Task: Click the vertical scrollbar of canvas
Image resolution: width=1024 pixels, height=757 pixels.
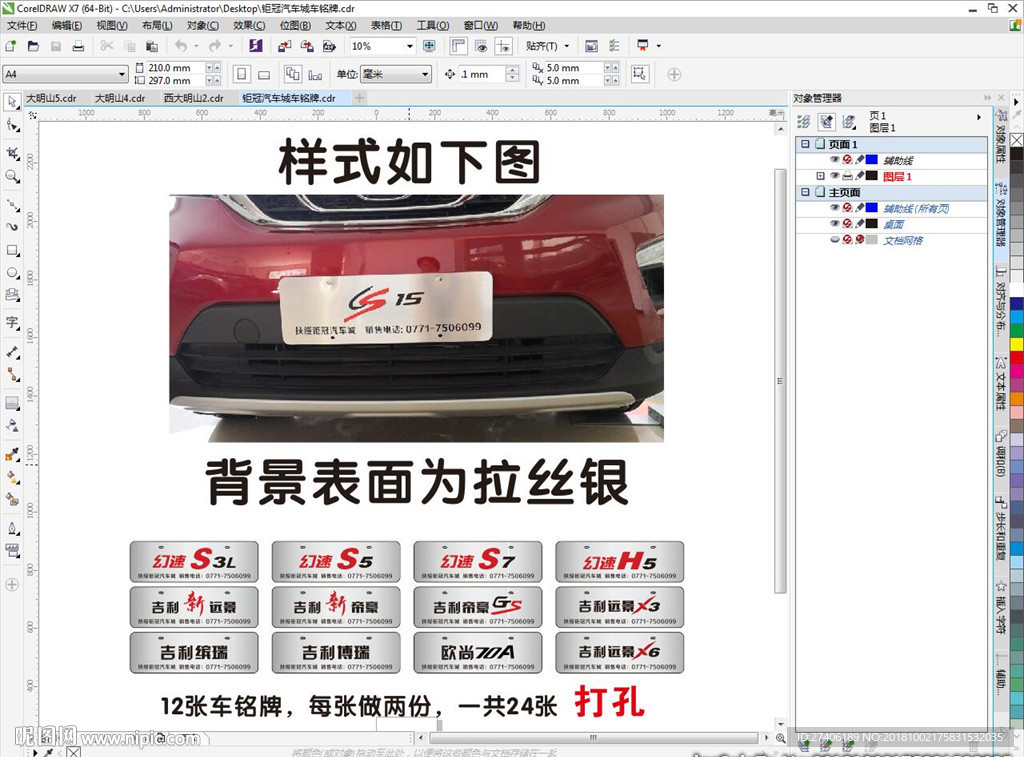Action: tap(780, 381)
